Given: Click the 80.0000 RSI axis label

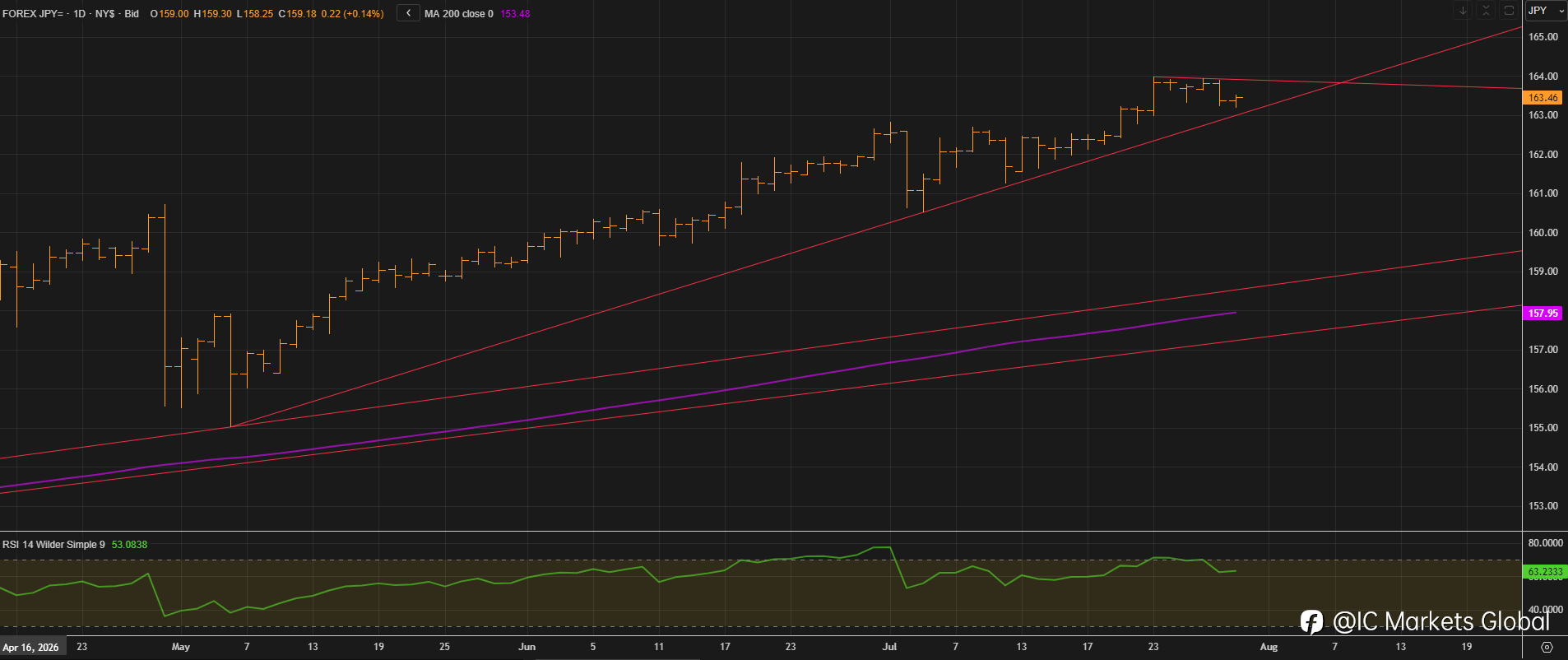Looking at the screenshot, I should 1545,543.
